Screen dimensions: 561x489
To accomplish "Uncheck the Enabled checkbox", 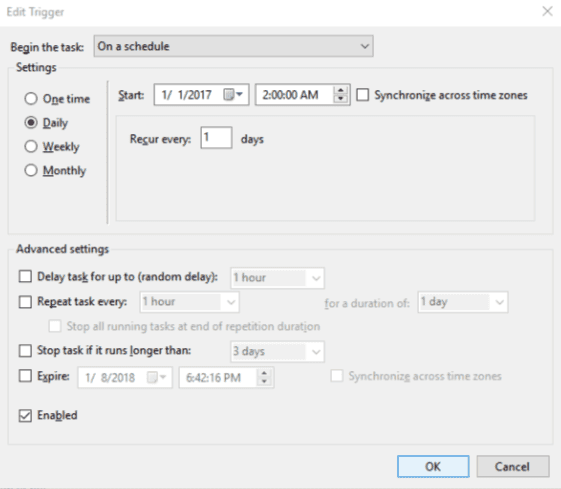I will pos(25,415).
